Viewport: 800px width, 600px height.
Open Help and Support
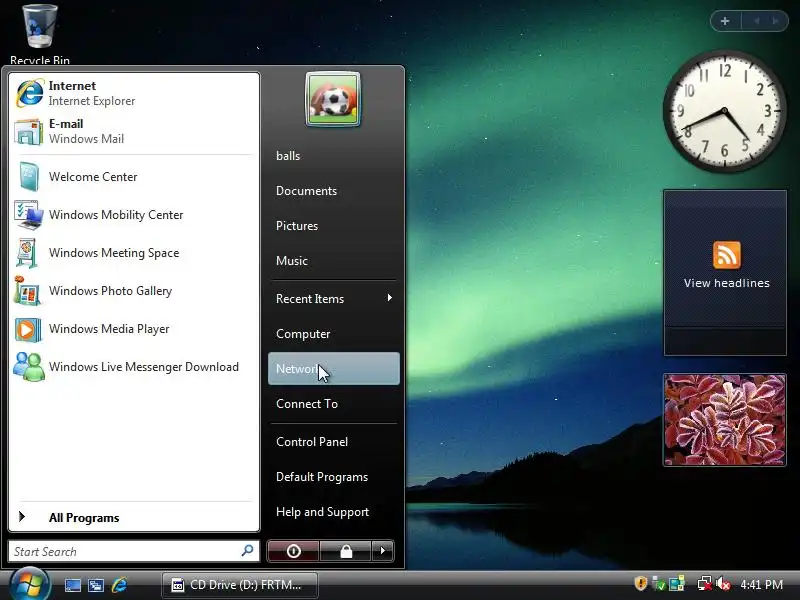coord(334,512)
